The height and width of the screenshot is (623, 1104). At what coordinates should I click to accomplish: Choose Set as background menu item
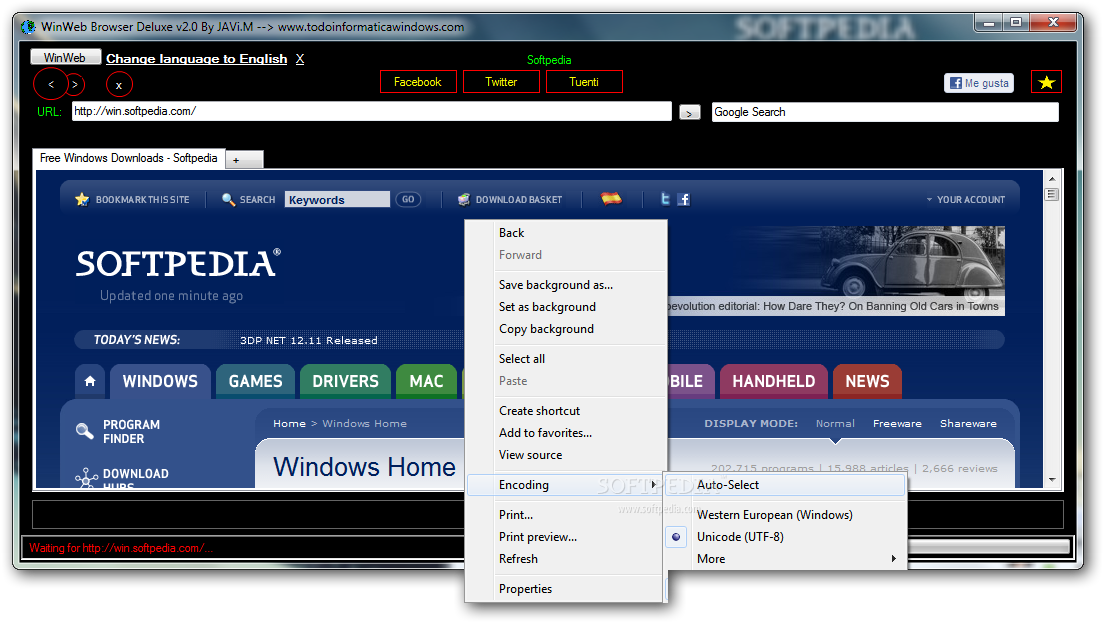565,306
